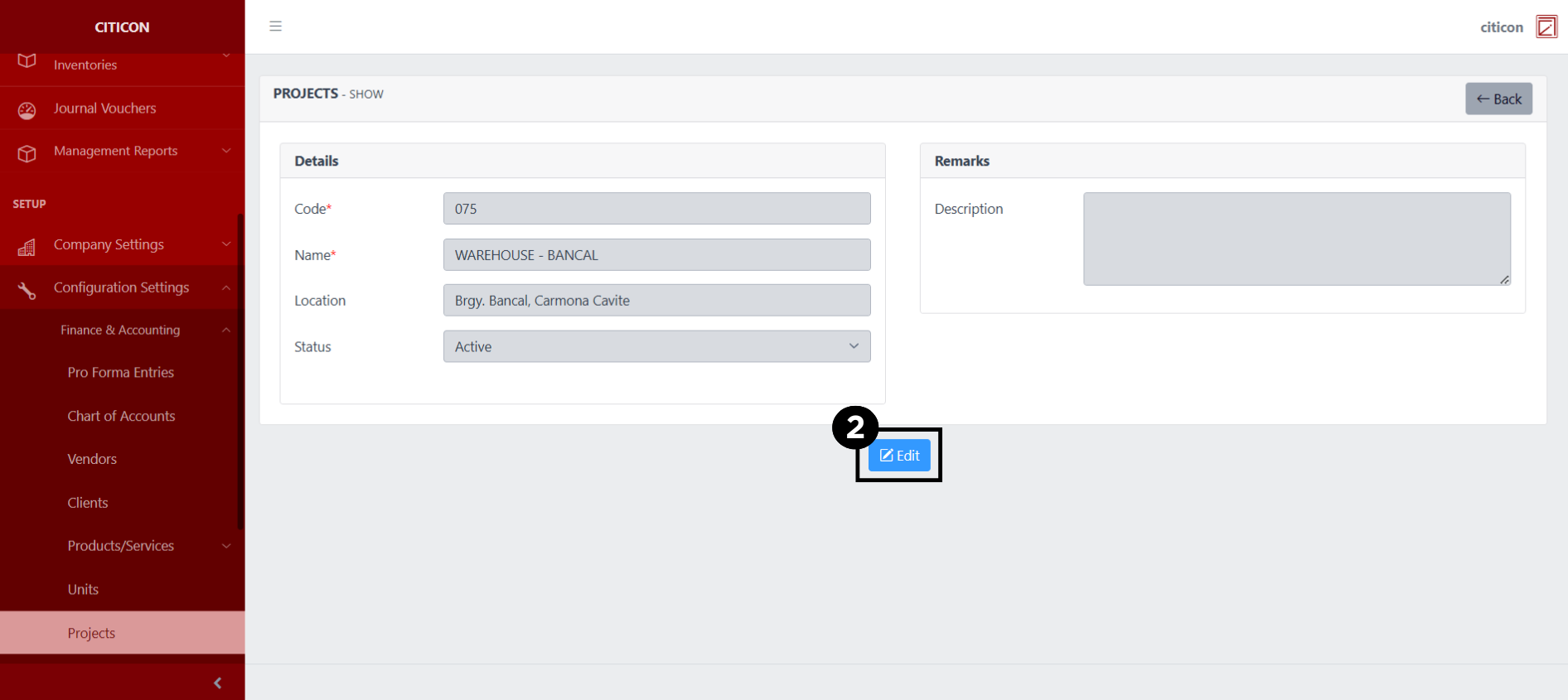Go to the Vendors menu item
The width and height of the screenshot is (1568, 700).
(x=92, y=459)
